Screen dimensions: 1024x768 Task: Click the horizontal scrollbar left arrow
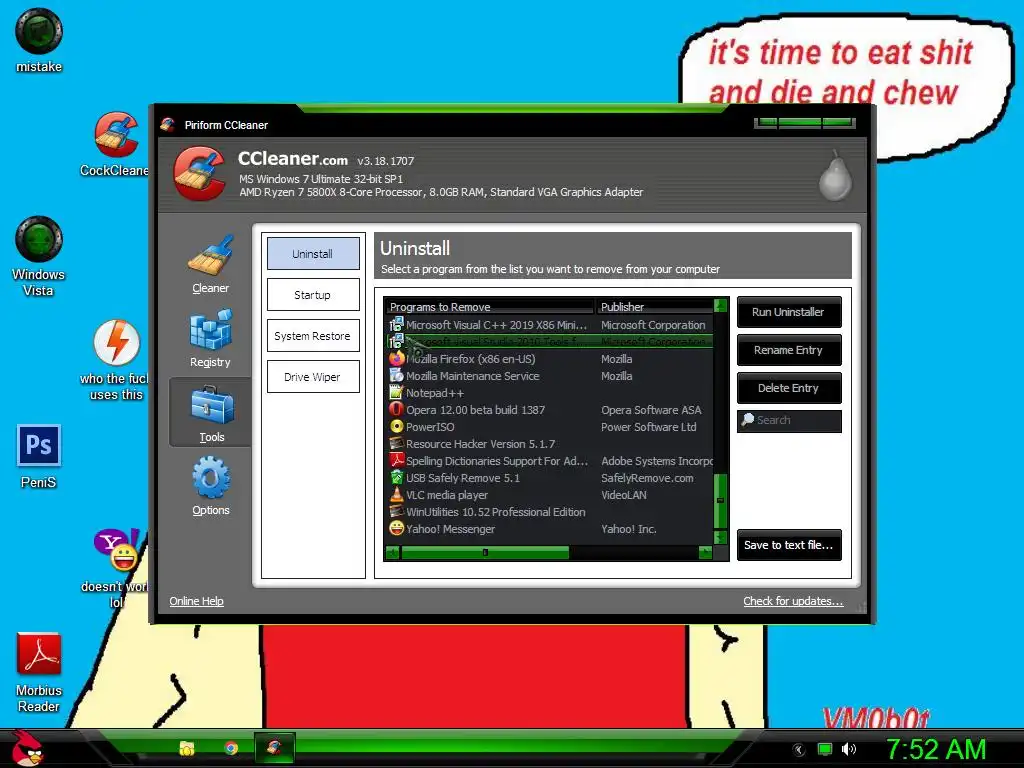tap(393, 553)
